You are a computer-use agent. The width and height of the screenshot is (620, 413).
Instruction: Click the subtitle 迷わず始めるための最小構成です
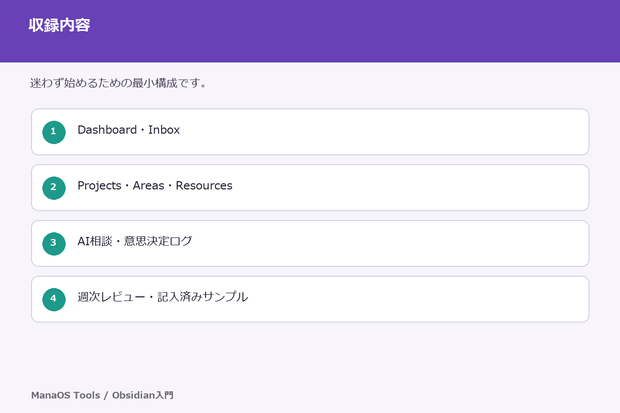118,83
